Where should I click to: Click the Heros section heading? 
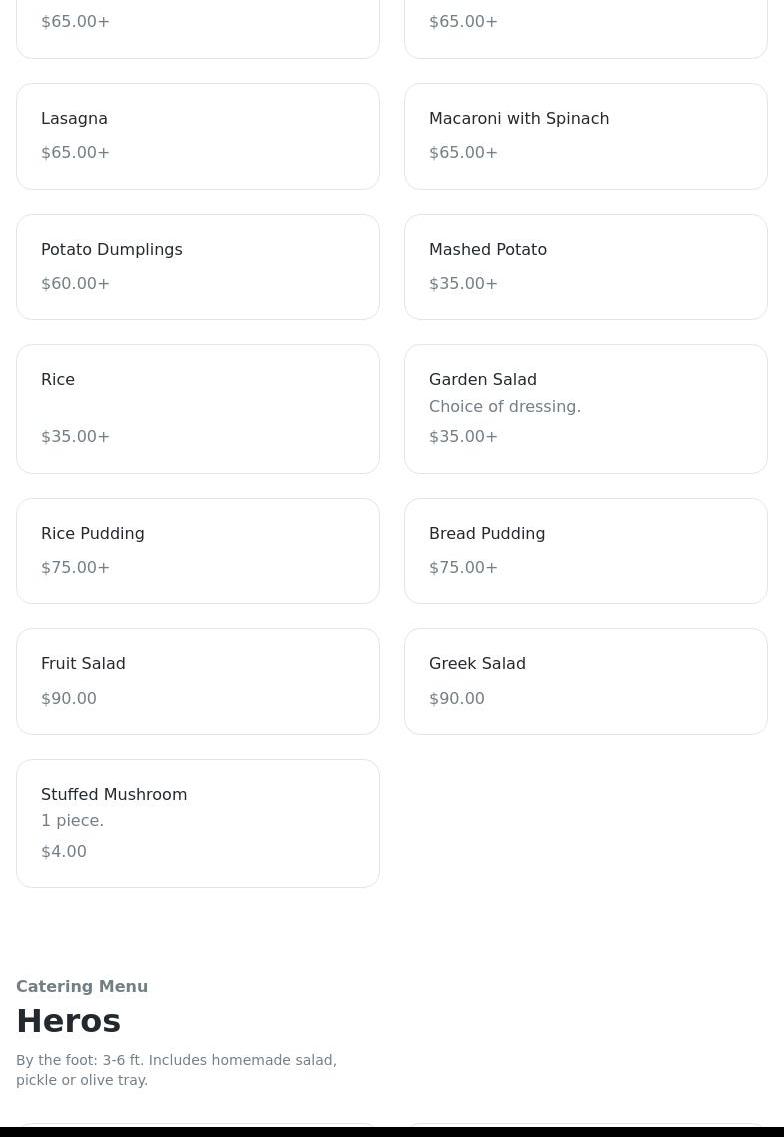[x=69, y=1021]
